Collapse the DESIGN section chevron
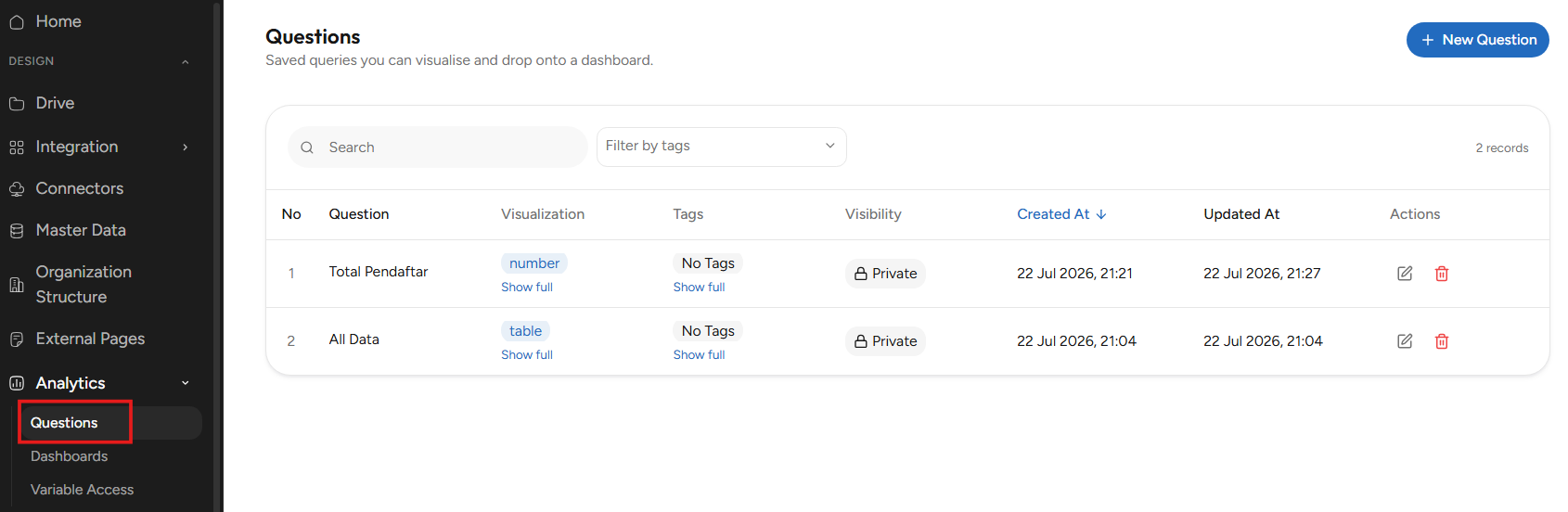Image resolution: width=1568 pixels, height=512 pixels. click(x=186, y=62)
